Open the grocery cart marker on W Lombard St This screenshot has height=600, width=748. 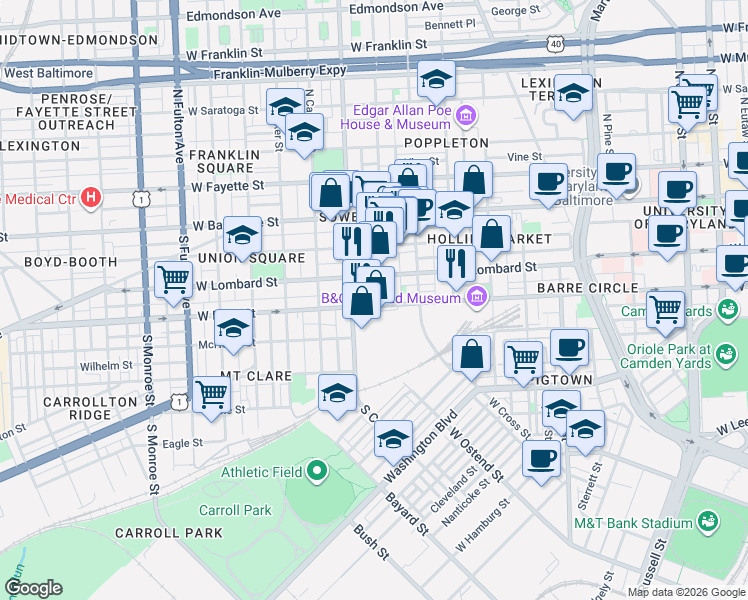click(174, 280)
